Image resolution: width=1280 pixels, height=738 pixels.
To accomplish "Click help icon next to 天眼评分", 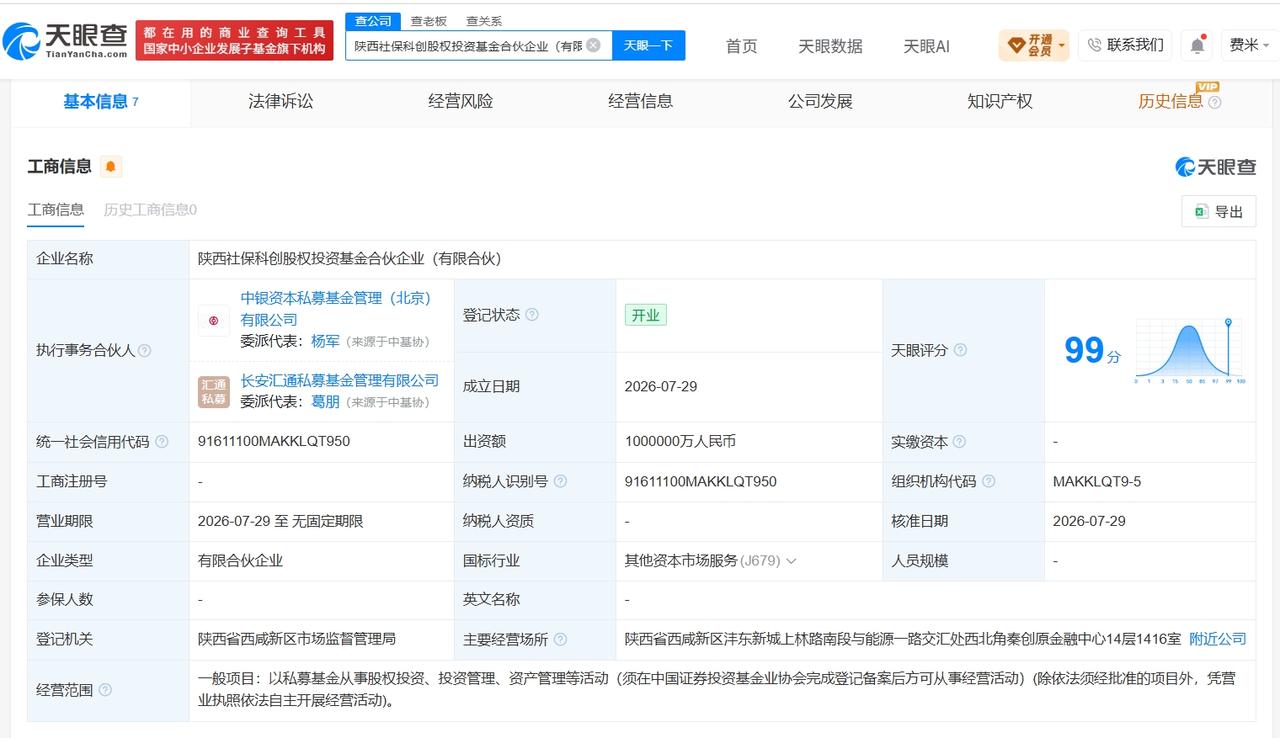I will 960,351.
